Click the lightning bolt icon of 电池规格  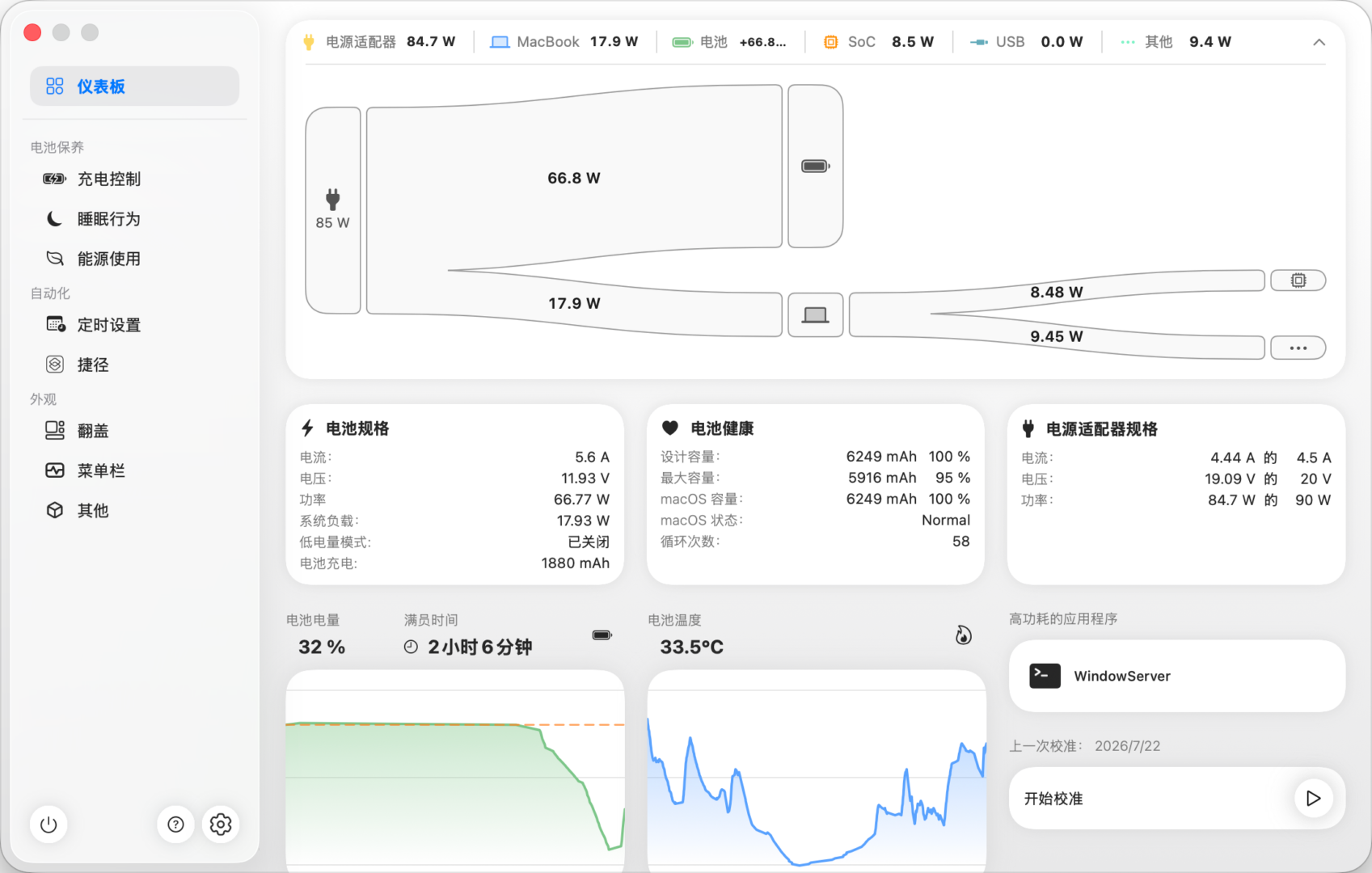307,428
